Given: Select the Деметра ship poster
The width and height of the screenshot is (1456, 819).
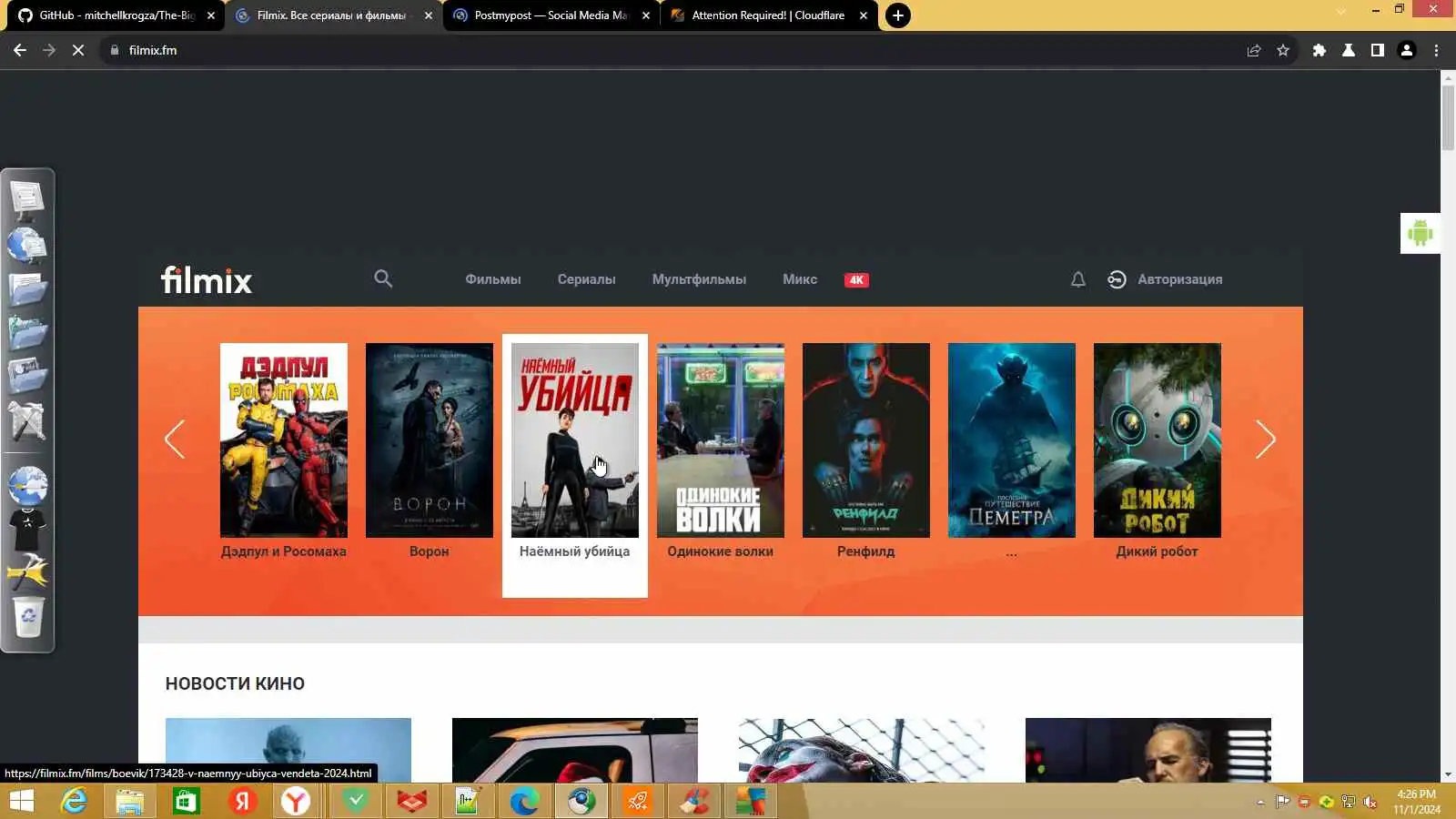Looking at the screenshot, I should point(1012,440).
